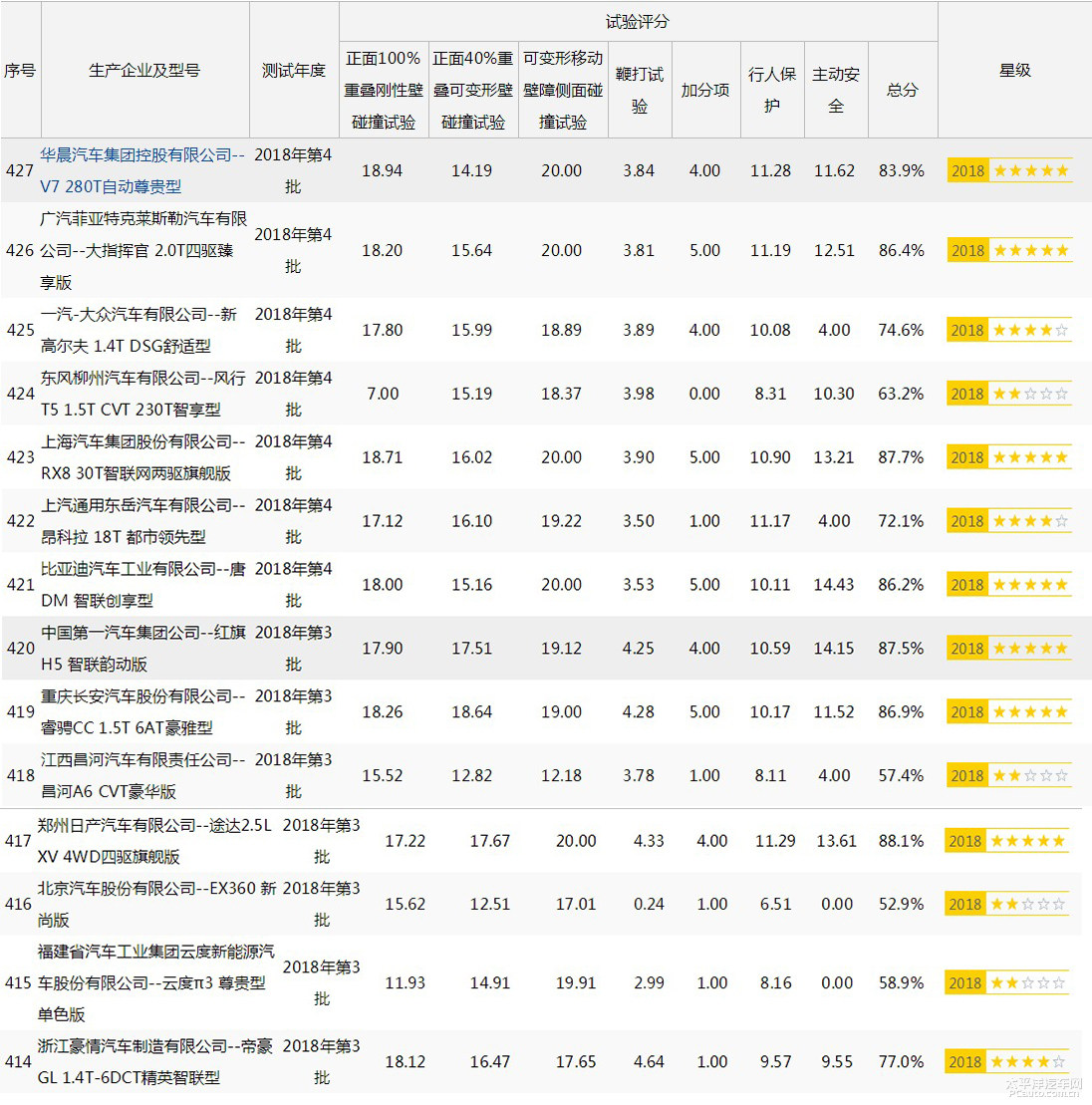Viewport: 1092px width, 1105px height.
Task: Select the 比亚迪 唐DM 智联创享型 model name
Action: pyautogui.click(x=143, y=584)
